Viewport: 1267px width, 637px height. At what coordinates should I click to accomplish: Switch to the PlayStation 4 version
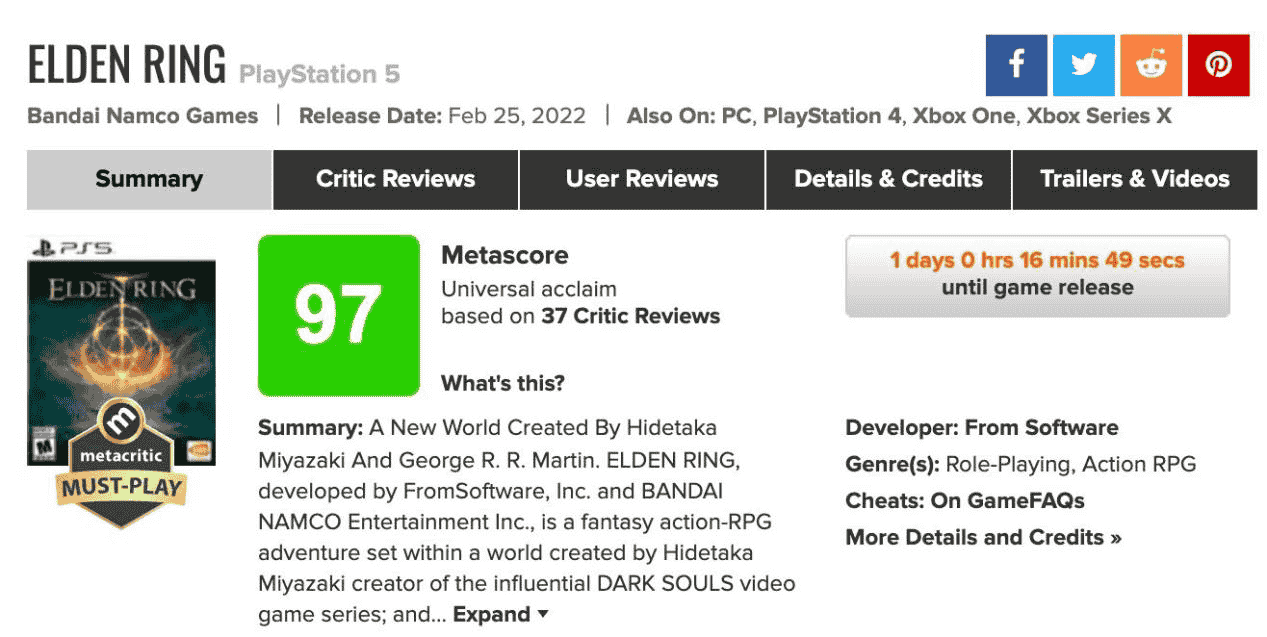point(832,116)
